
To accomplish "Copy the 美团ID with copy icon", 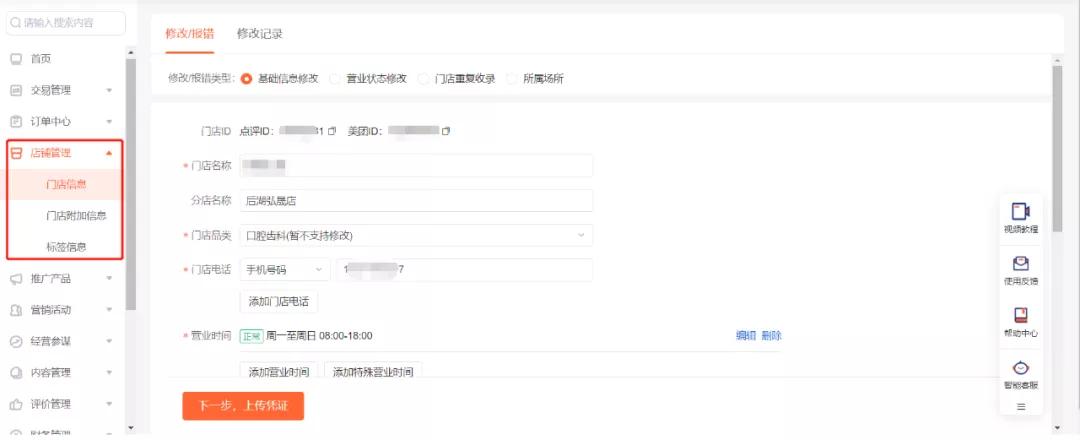I will click(446, 131).
